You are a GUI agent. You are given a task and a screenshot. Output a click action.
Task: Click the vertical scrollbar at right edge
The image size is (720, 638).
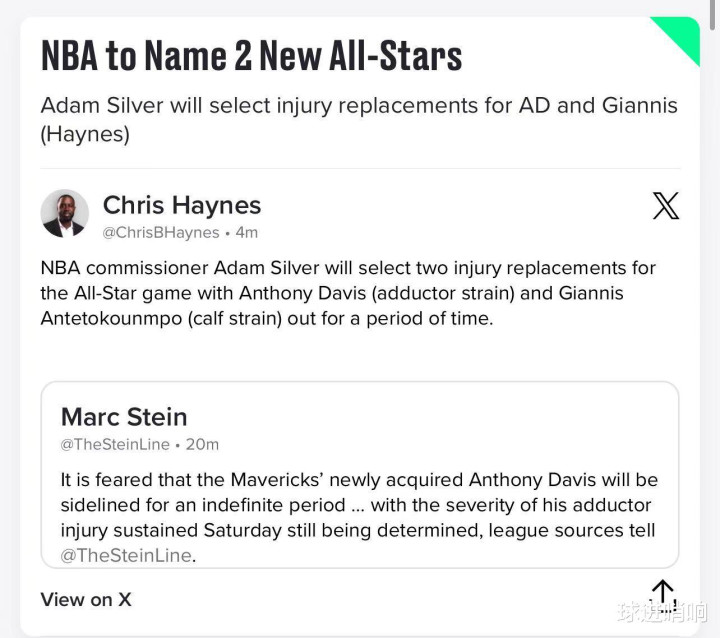tap(714, 15)
